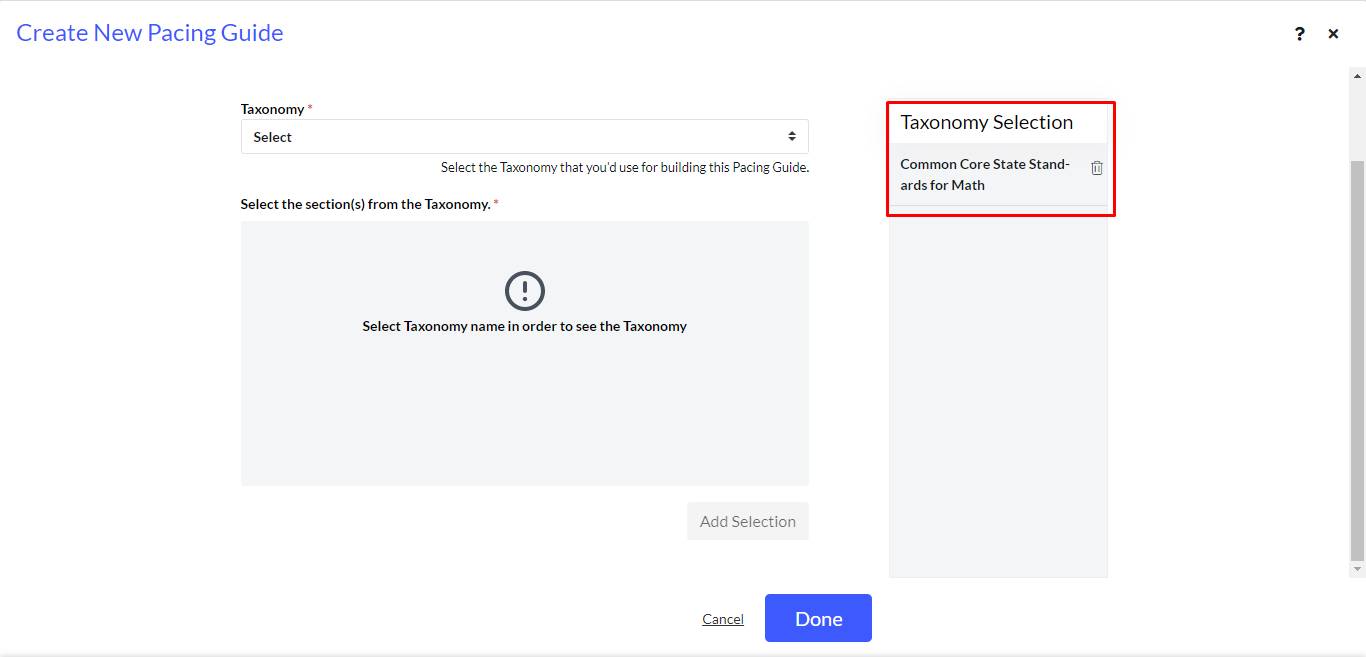Click the scrollbar down arrow
1366x657 pixels.
(1357, 569)
